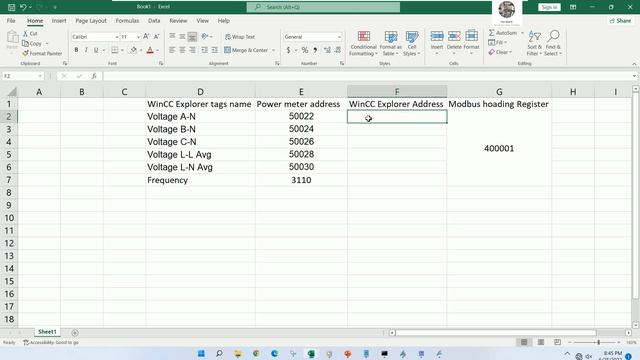The width and height of the screenshot is (640, 360).
Task: Open the Clear dropdown
Action: pyautogui.click(x=500, y=52)
